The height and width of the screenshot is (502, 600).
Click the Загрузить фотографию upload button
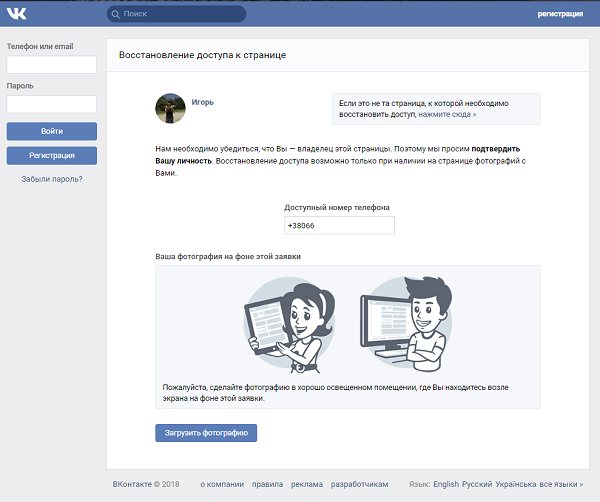206,433
